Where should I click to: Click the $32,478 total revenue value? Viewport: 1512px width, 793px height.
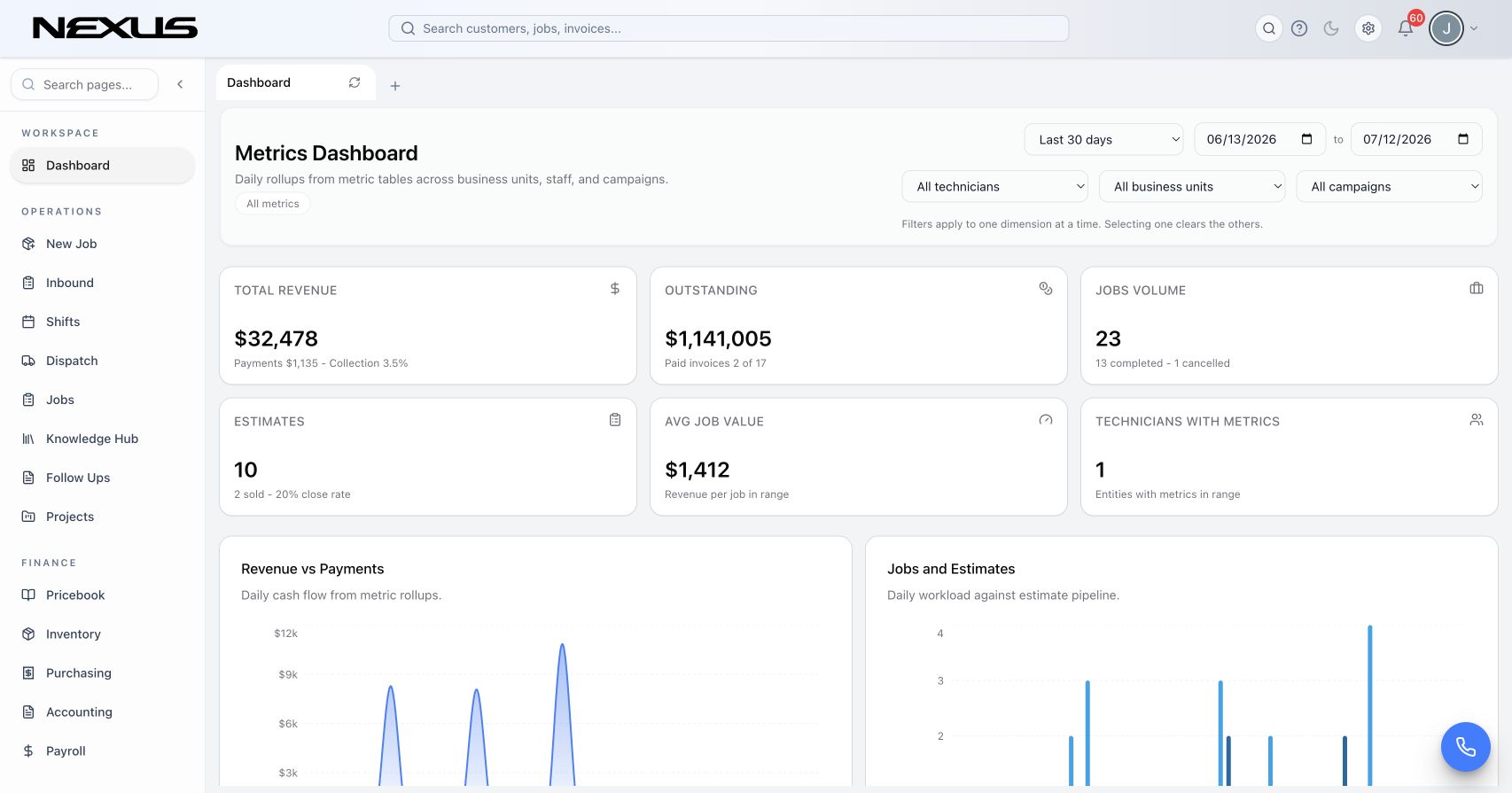click(276, 338)
